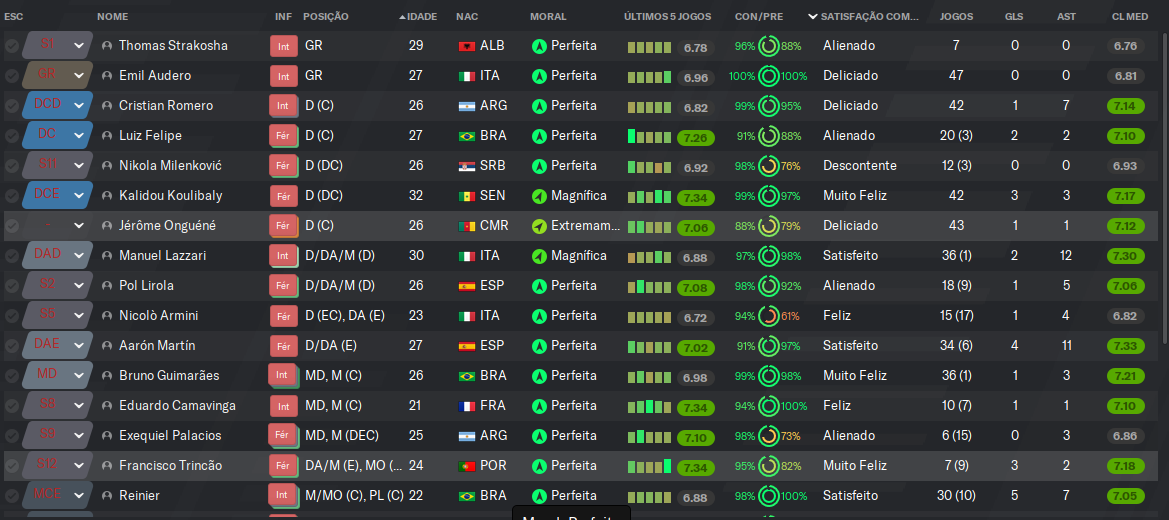The width and height of the screenshot is (1169, 520).
Task: Click Manuel Lazzari's 7.30 average rating
Action: 1126,256
